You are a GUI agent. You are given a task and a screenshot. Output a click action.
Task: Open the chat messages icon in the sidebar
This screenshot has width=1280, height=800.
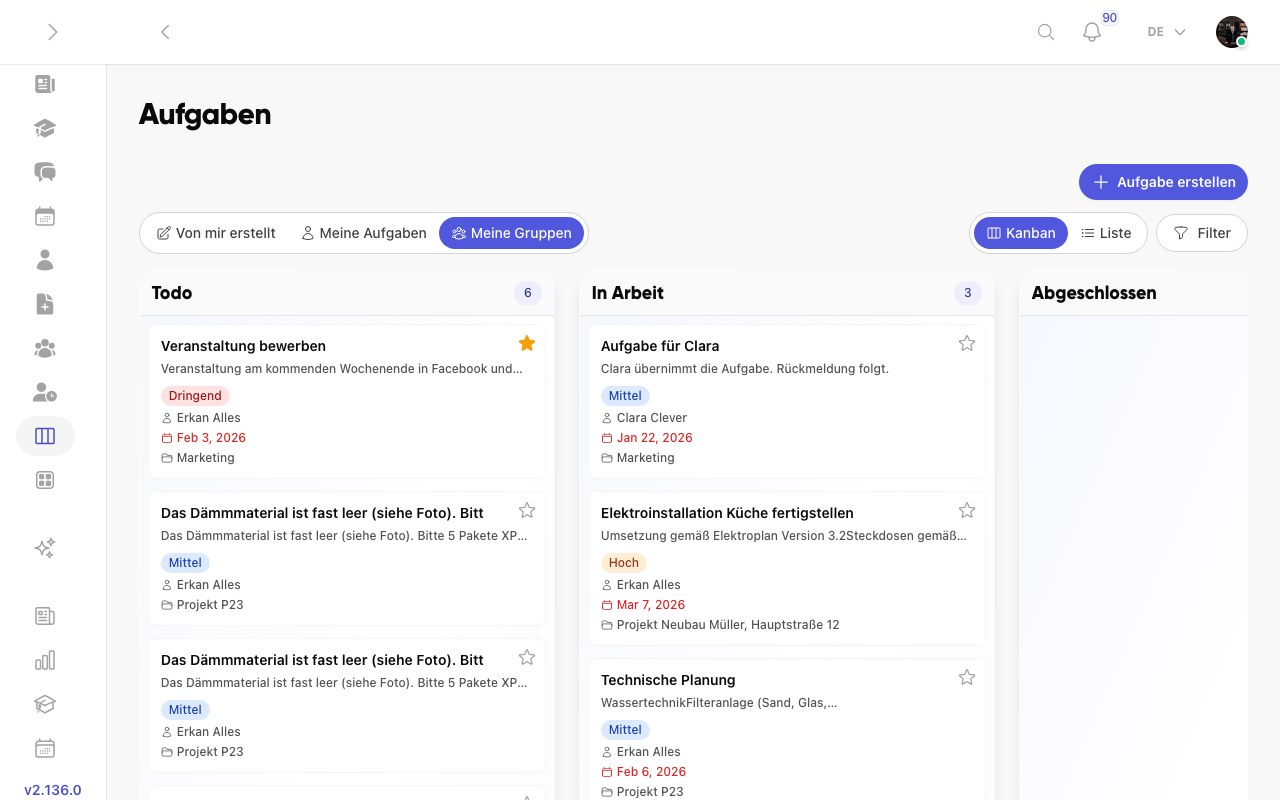tap(44, 172)
